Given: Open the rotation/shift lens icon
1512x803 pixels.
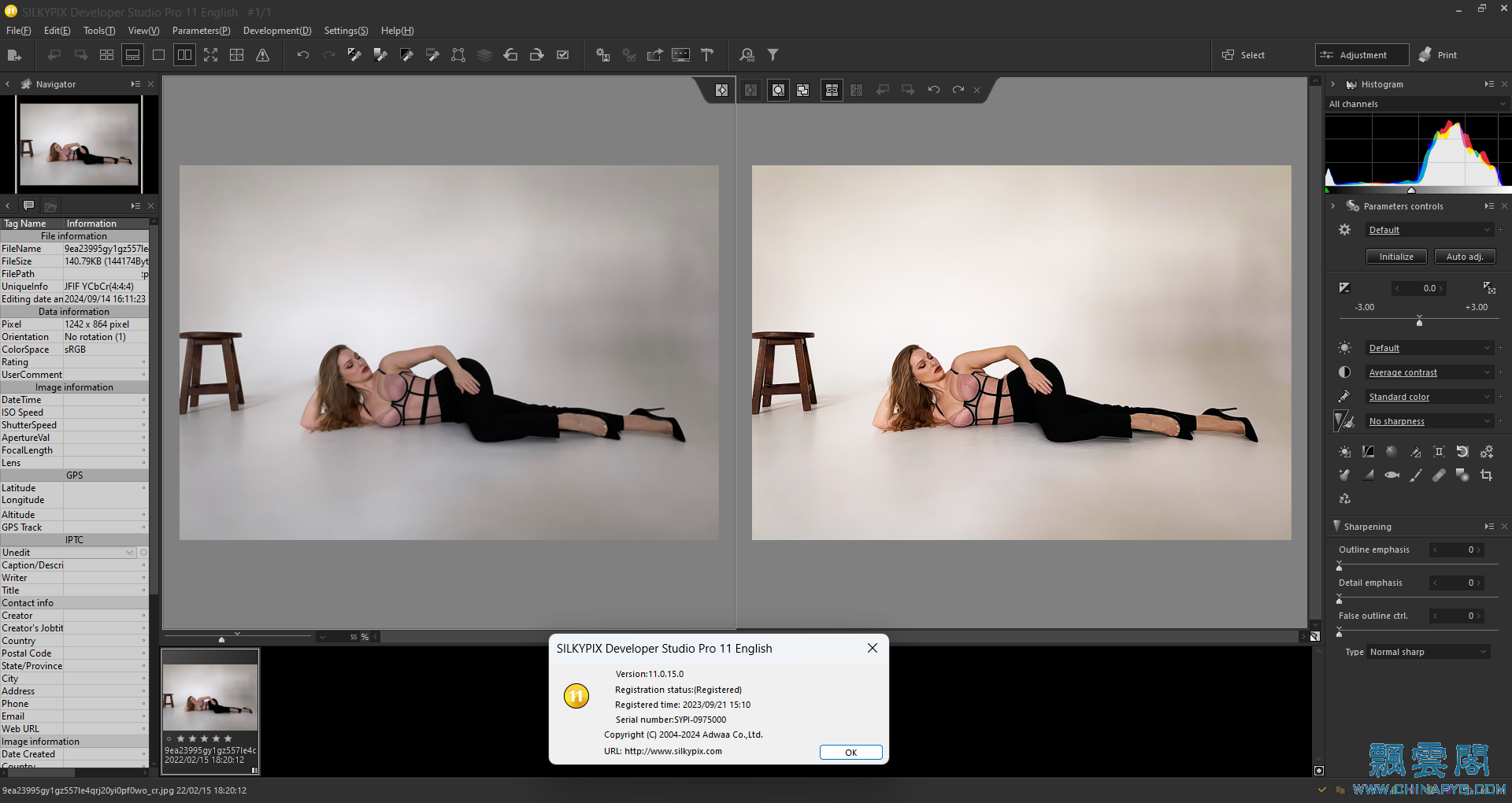Looking at the screenshot, I should coord(1462,452).
